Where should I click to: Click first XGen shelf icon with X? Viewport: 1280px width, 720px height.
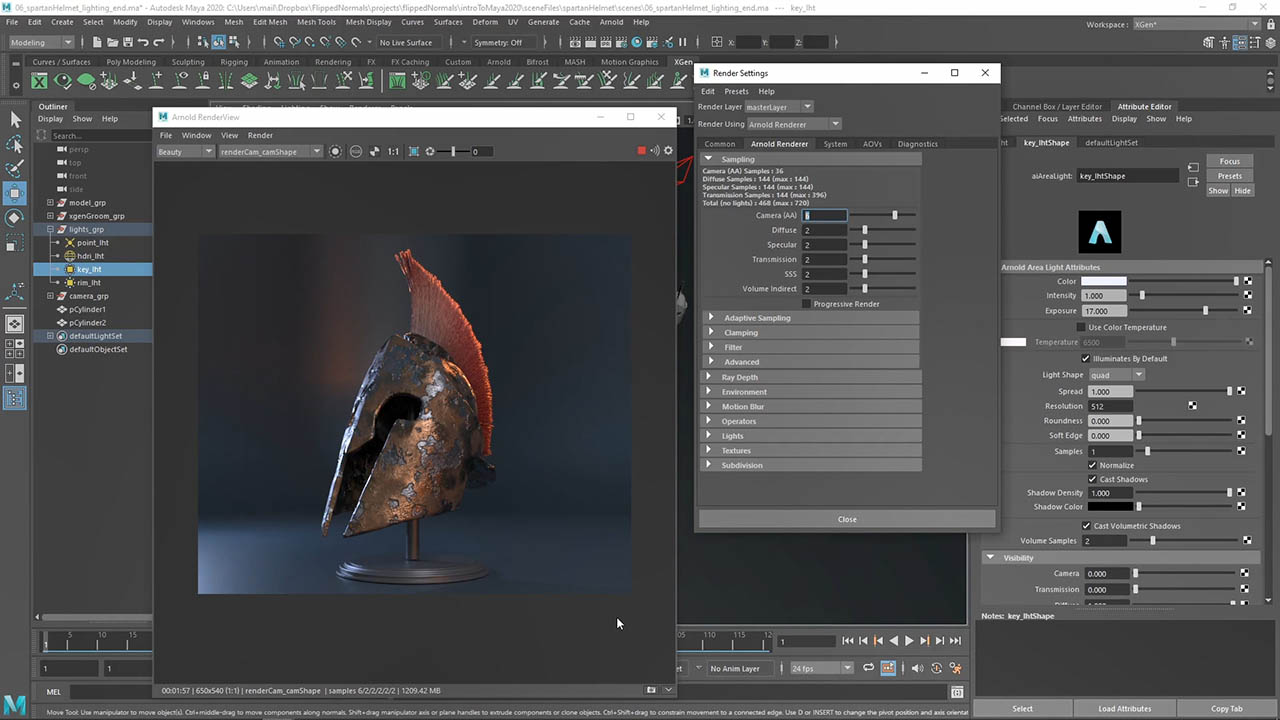click(40, 80)
